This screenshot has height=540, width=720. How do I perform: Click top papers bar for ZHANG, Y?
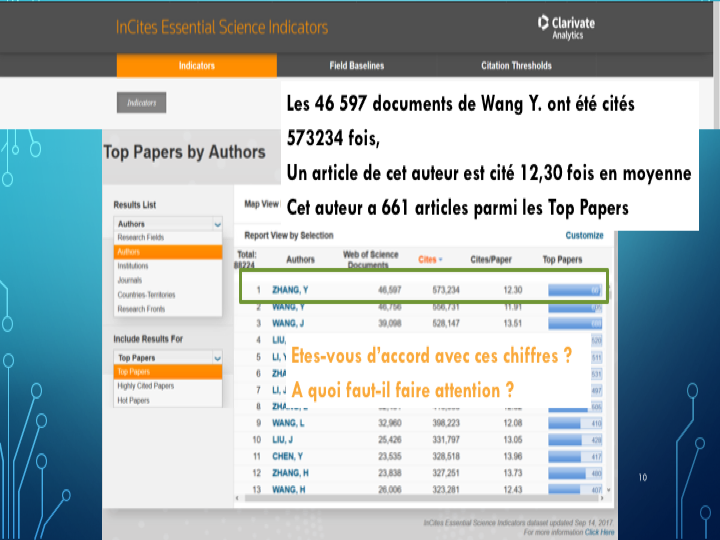pyautogui.click(x=575, y=290)
